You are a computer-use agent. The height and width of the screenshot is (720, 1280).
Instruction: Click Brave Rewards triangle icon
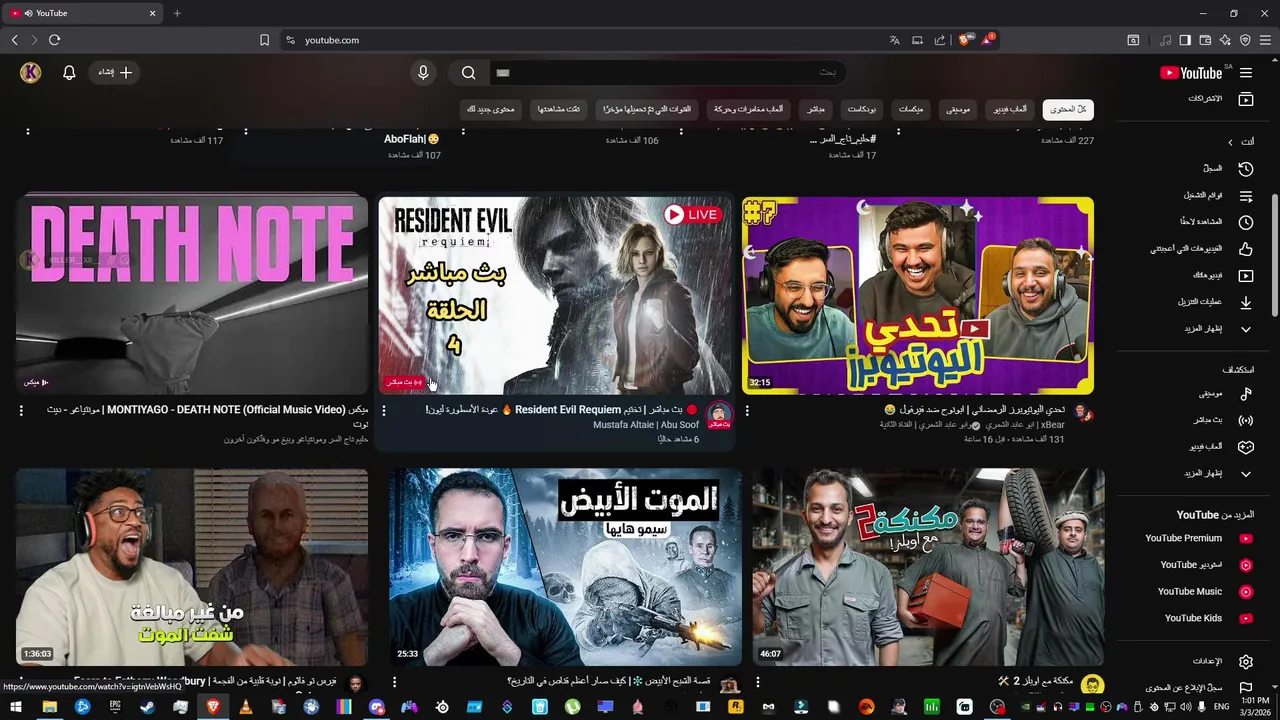pos(988,40)
